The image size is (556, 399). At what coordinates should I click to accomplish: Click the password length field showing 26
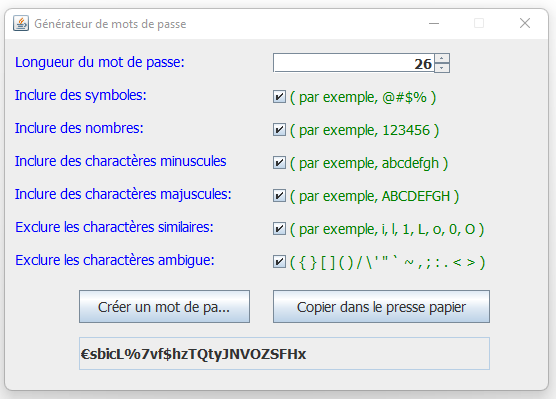click(354, 63)
